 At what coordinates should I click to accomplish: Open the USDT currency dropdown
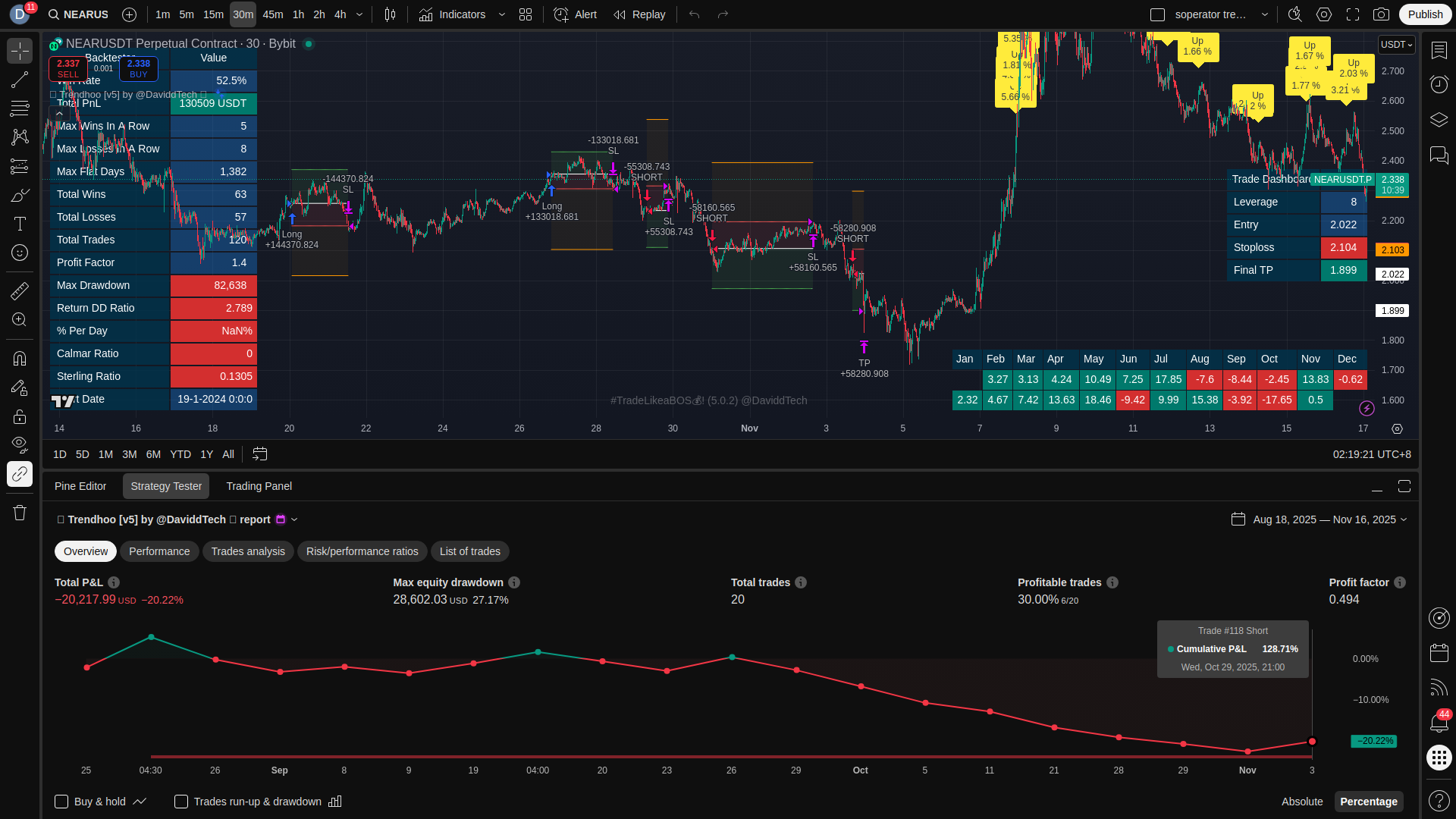pyautogui.click(x=1396, y=45)
